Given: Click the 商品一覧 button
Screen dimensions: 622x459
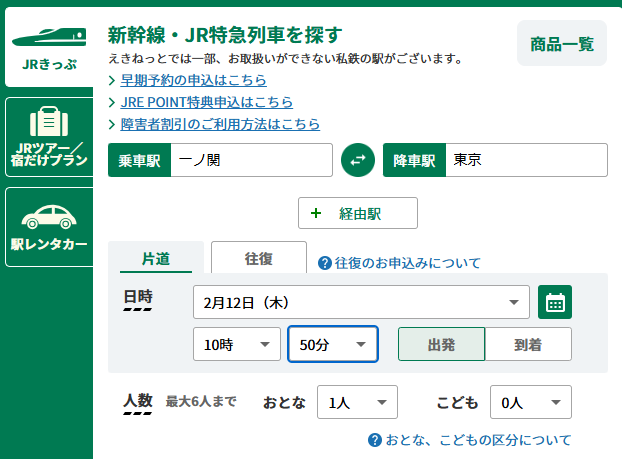Looking at the screenshot, I should (x=561, y=44).
